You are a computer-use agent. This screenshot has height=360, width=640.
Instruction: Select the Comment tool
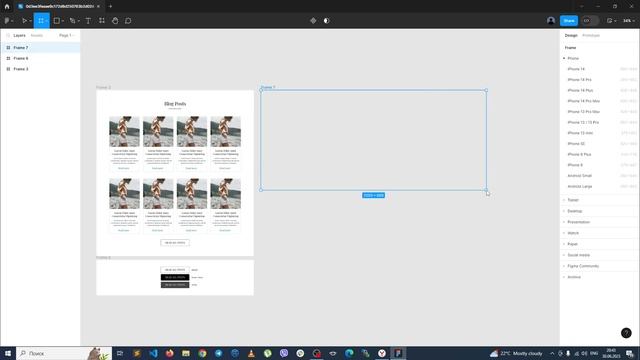128,21
